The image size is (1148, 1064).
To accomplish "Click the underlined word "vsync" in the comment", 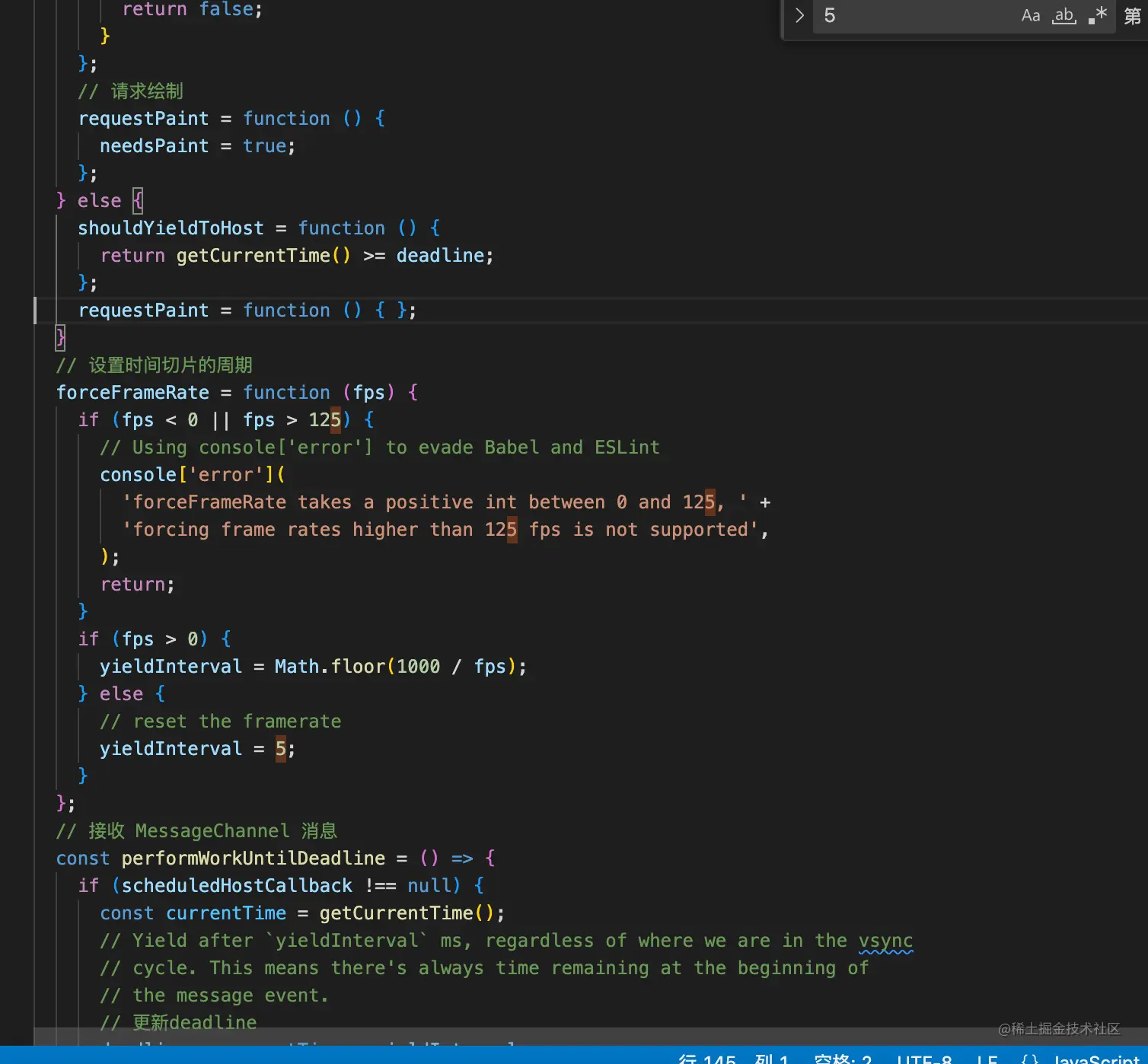I will coord(886,941).
